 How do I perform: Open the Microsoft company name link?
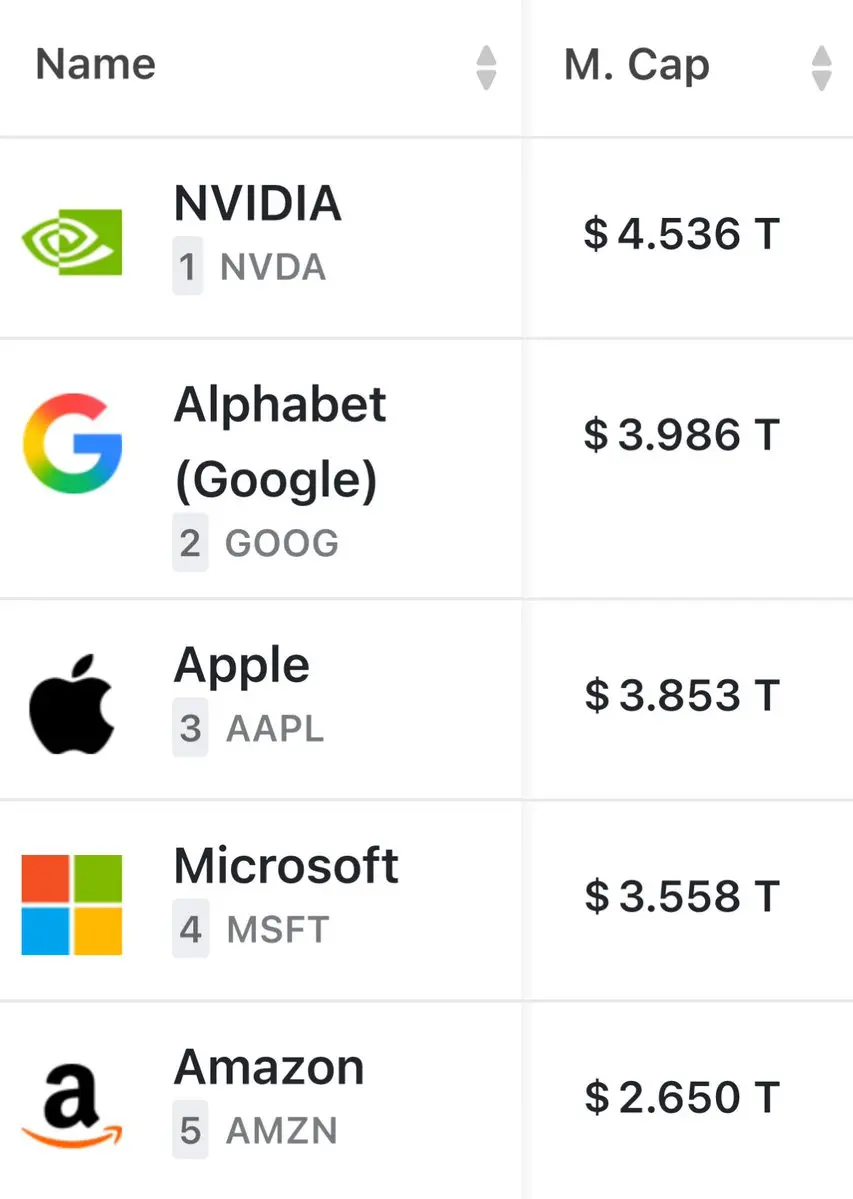click(x=286, y=865)
